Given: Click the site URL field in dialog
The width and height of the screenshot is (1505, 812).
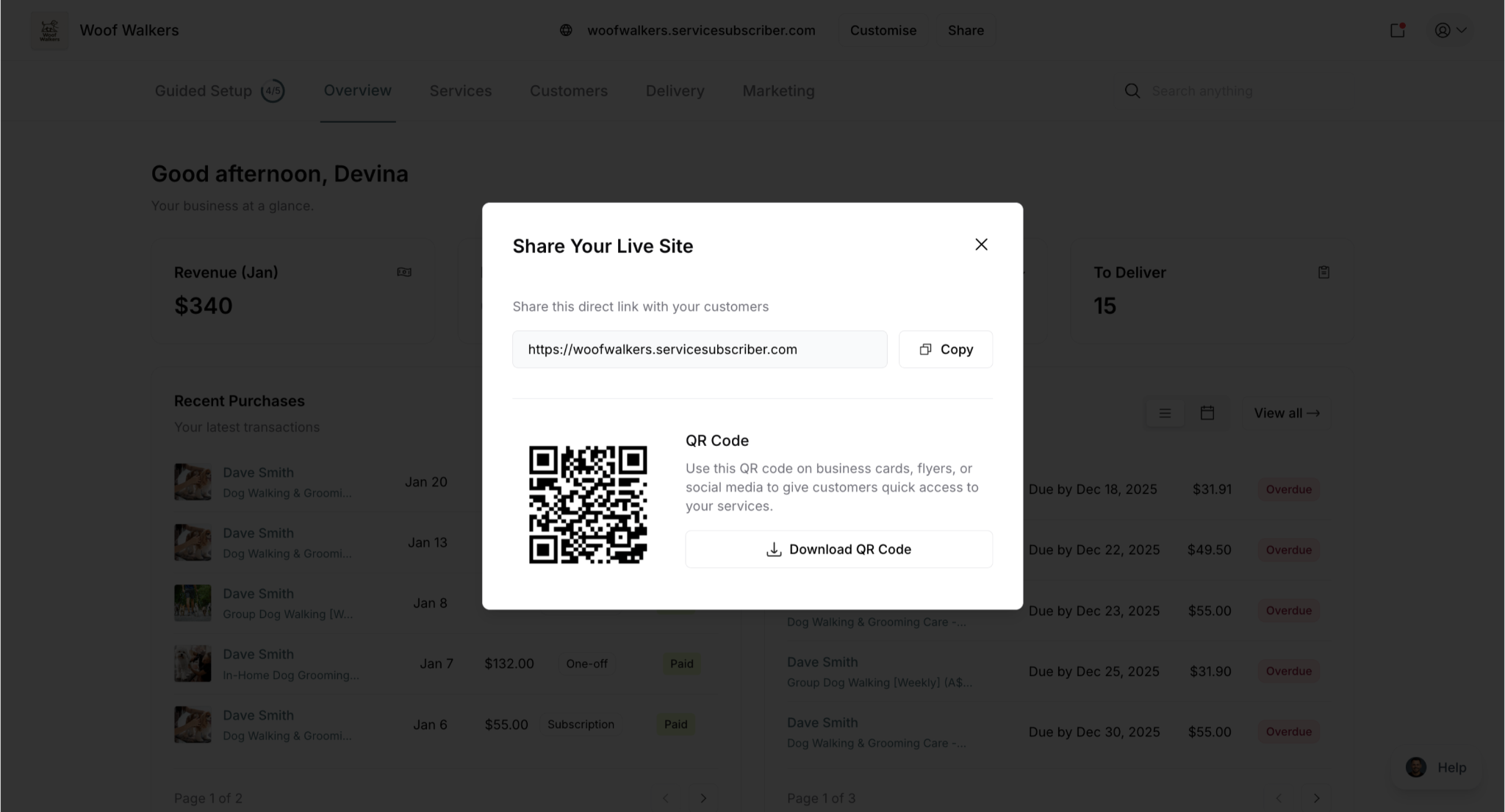Looking at the screenshot, I should (x=700, y=349).
